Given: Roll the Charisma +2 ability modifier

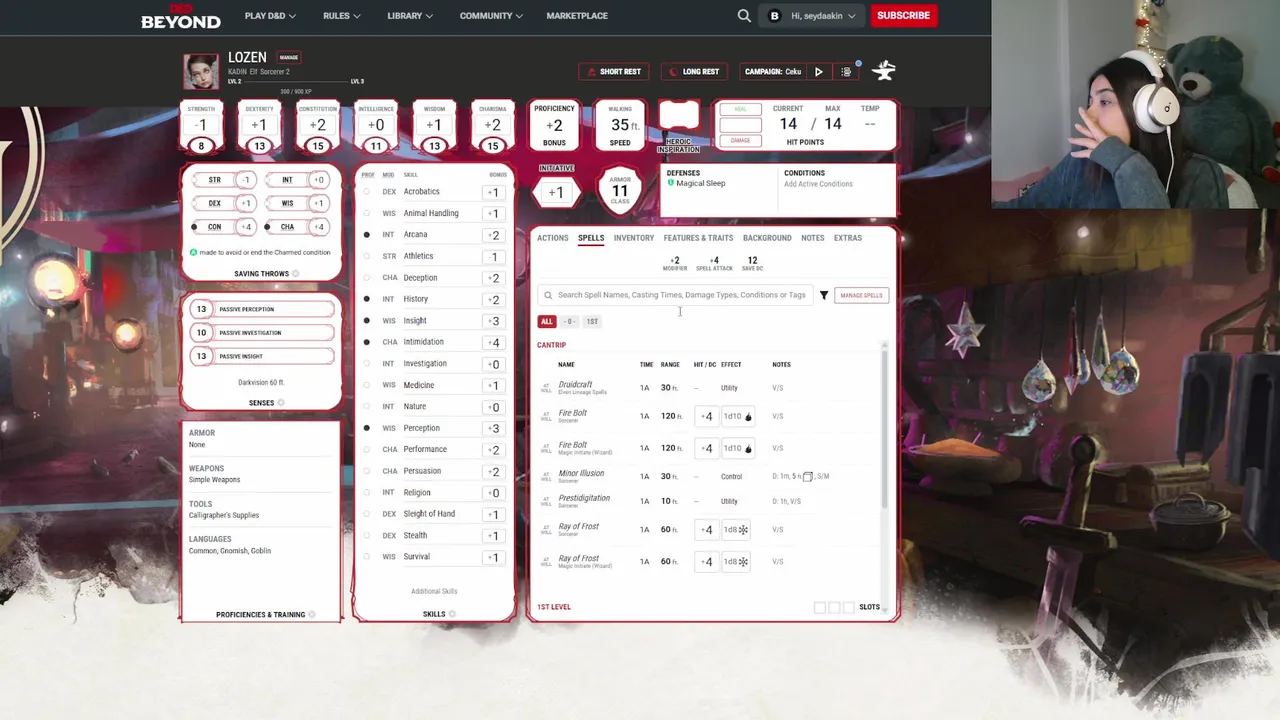Looking at the screenshot, I should coord(492,125).
